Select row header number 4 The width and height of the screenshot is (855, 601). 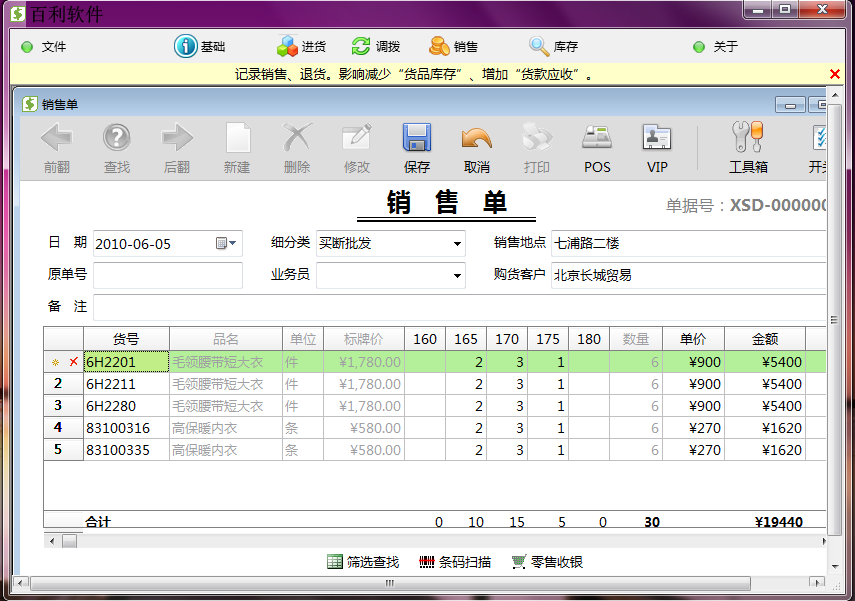(63, 428)
